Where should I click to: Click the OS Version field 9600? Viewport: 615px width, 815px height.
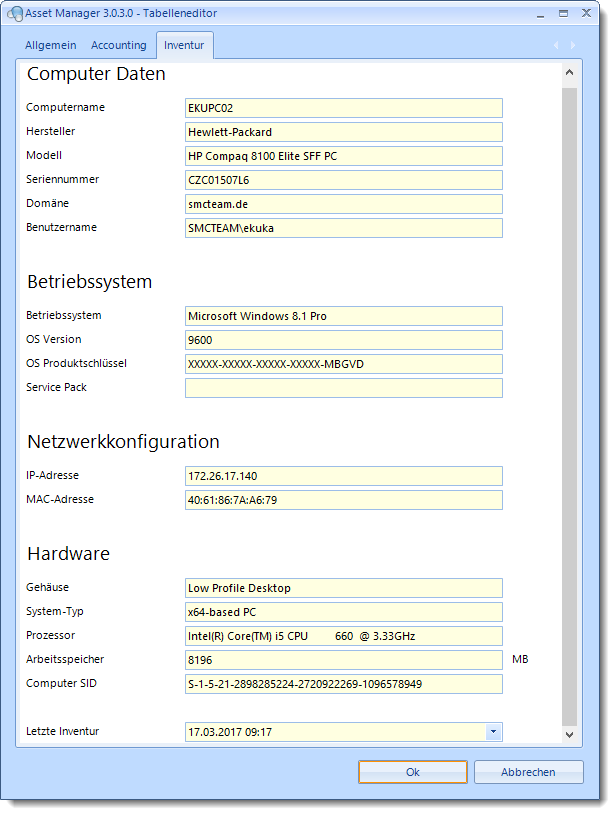coord(344,340)
